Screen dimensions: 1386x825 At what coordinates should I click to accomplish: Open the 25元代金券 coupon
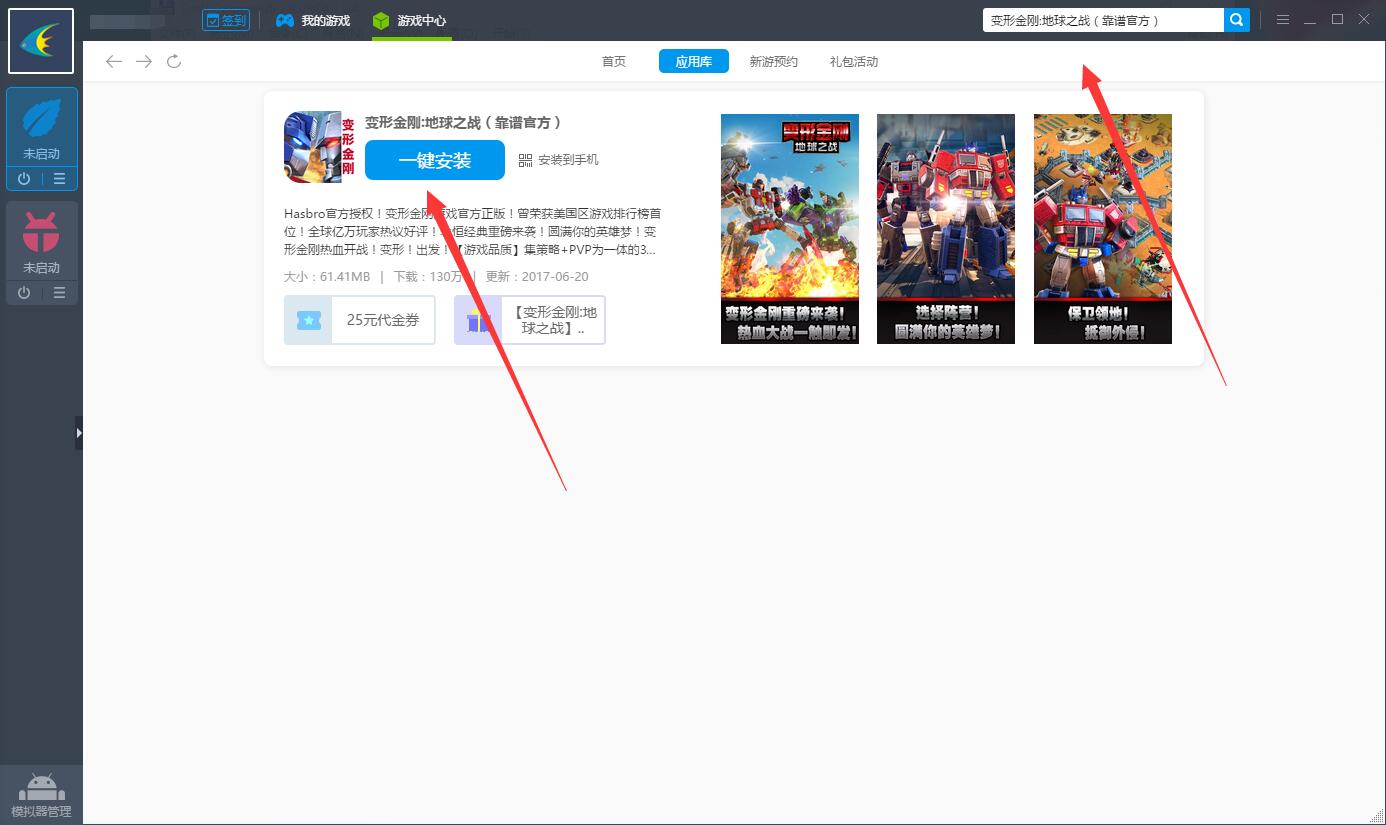click(x=360, y=320)
